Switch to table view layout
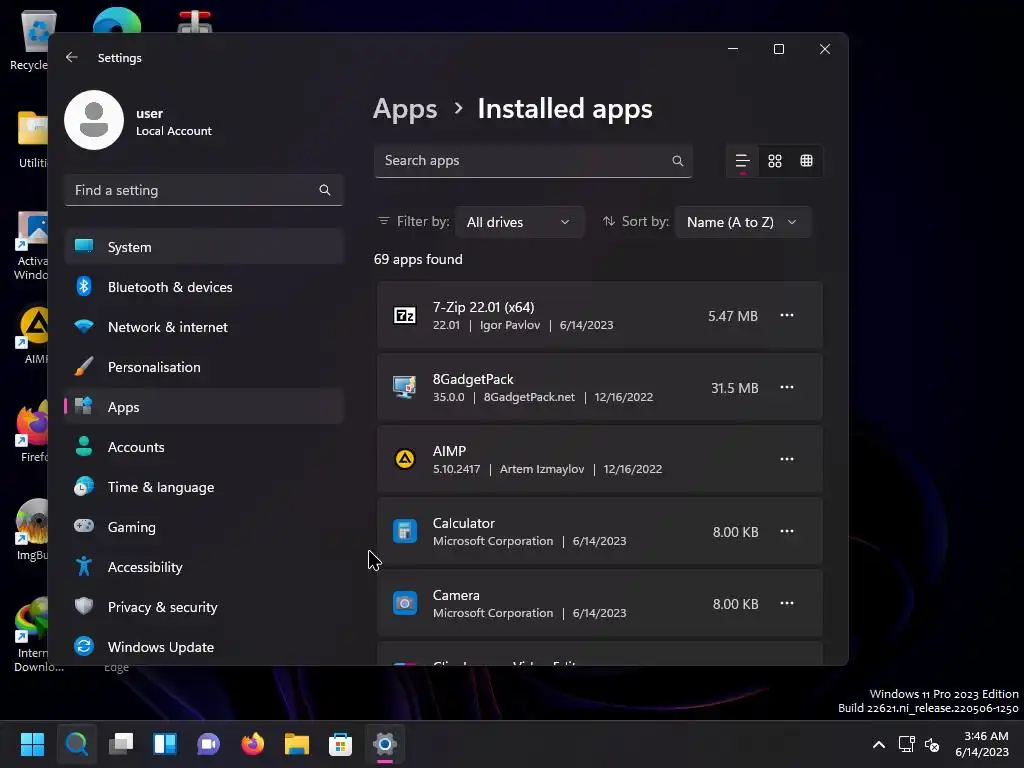The width and height of the screenshot is (1024, 768). pos(807,161)
